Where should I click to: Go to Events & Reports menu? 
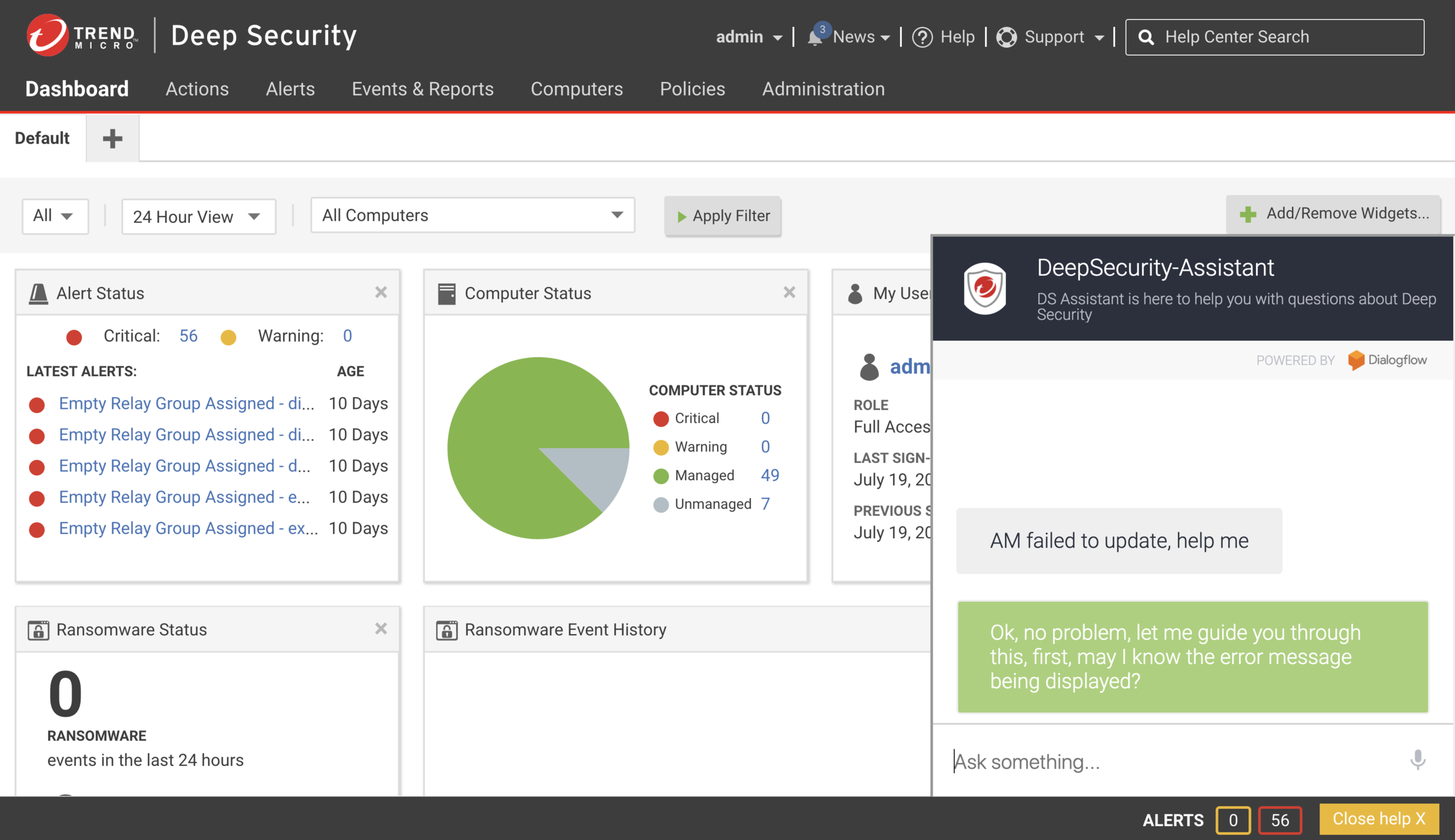point(423,89)
